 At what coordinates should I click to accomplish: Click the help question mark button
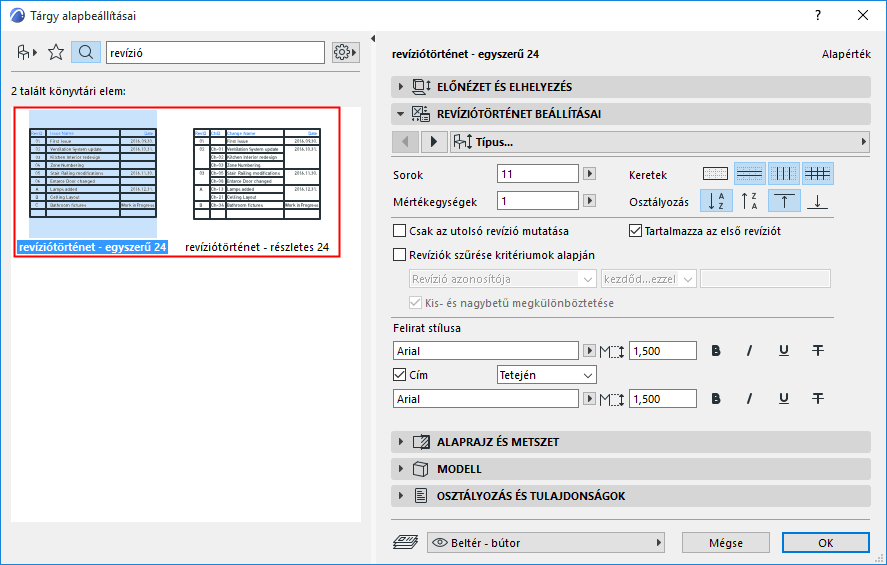click(818, 15)
